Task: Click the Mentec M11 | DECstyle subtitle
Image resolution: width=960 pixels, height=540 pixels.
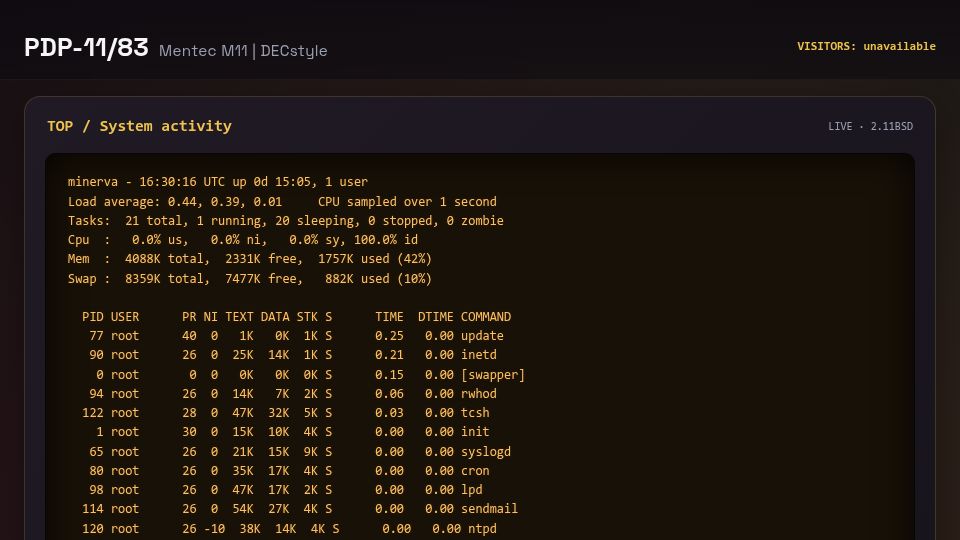Action: point(243,51)
